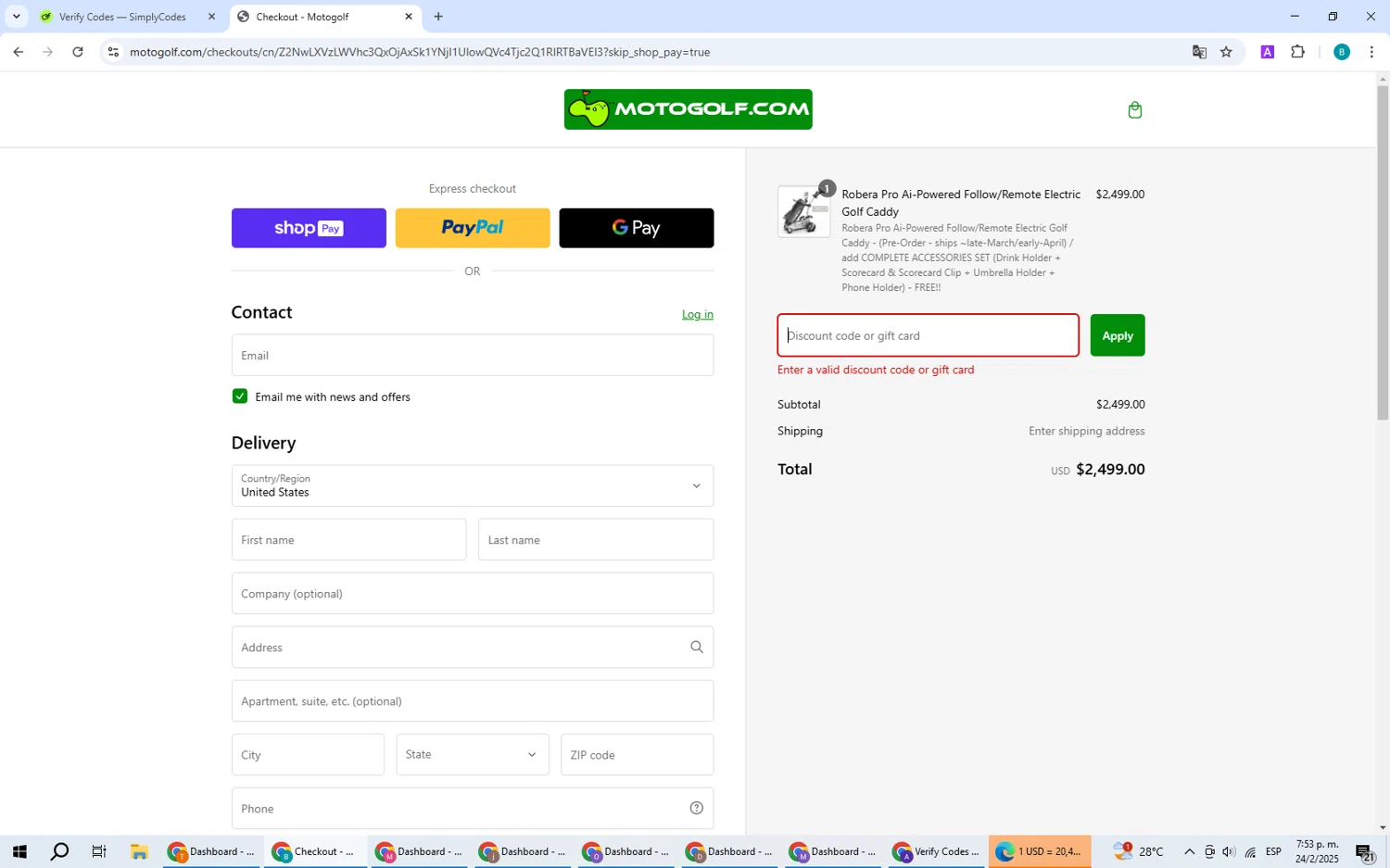Go back to previous page

point(18,52)
